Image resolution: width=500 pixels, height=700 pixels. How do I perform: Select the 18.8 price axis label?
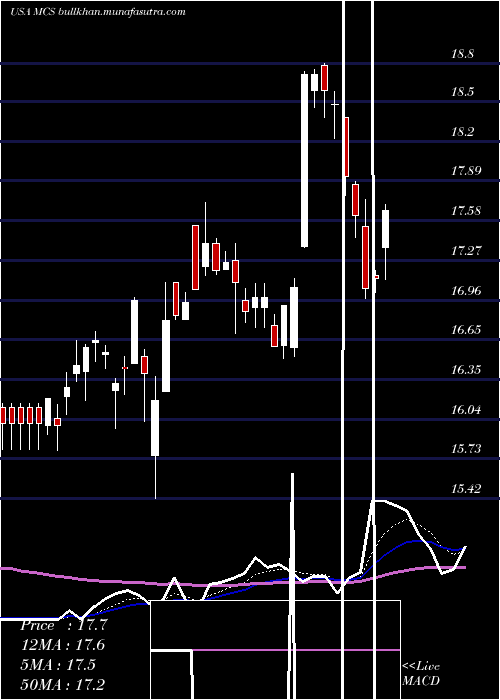[462, 54]
